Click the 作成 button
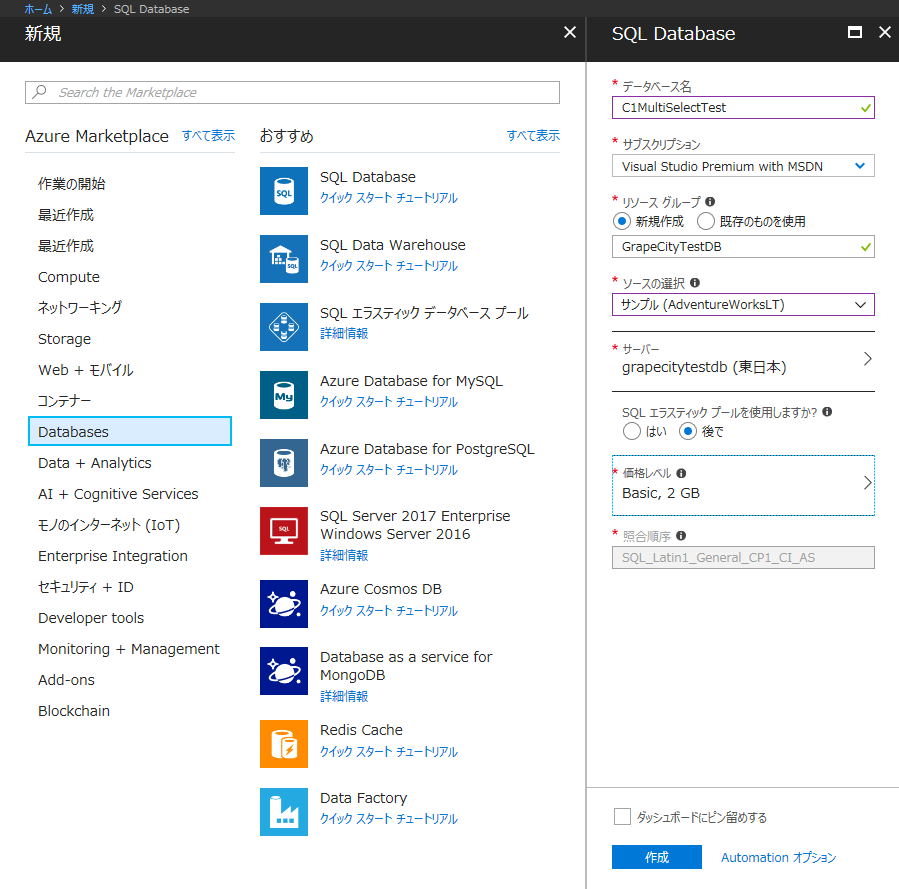This screenshot has width=899, height=889. coord(656,857)
